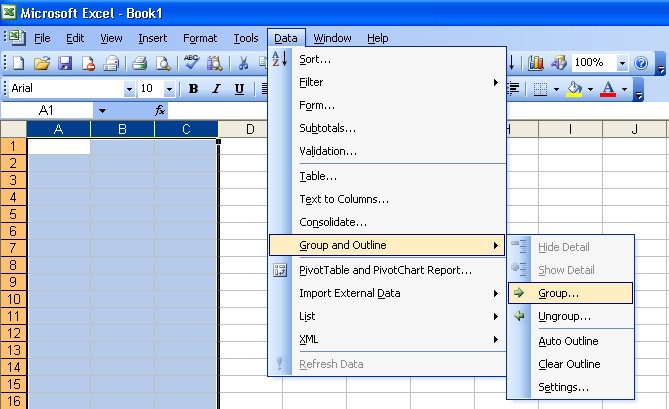Open PivotTable and PivotChart Report...

(387, 270)
